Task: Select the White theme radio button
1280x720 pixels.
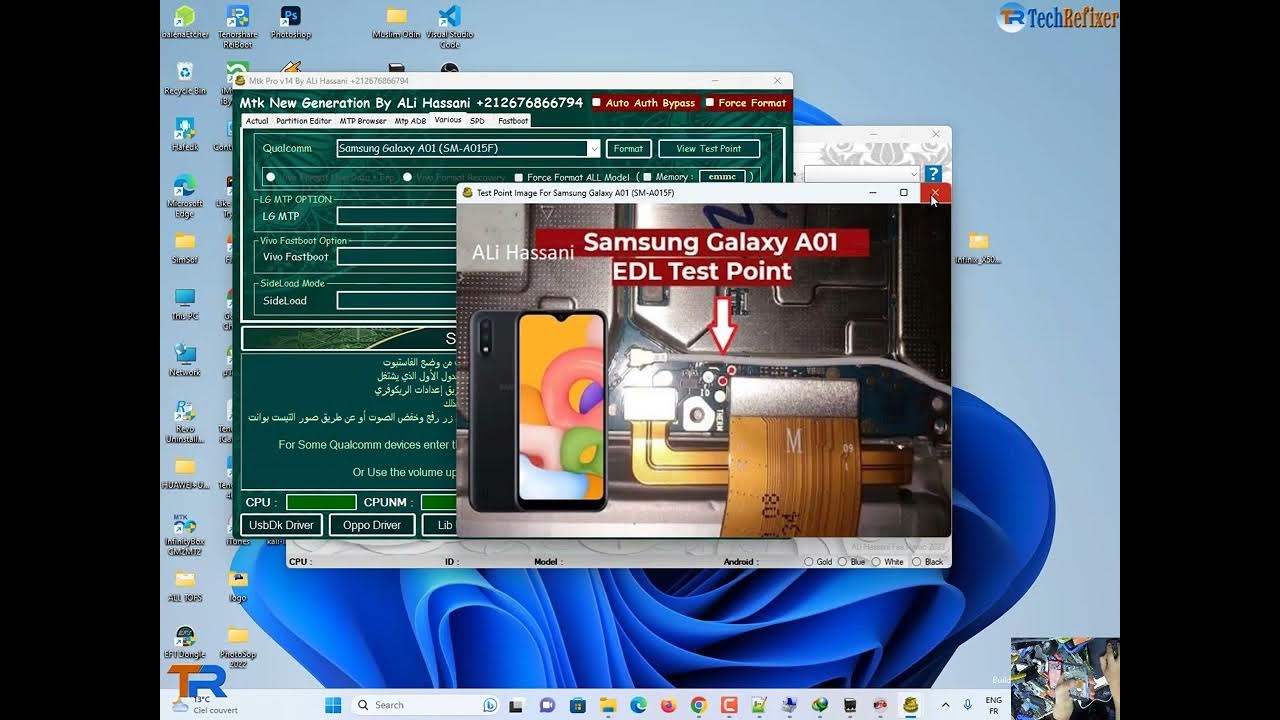Action: coord(876,562)
